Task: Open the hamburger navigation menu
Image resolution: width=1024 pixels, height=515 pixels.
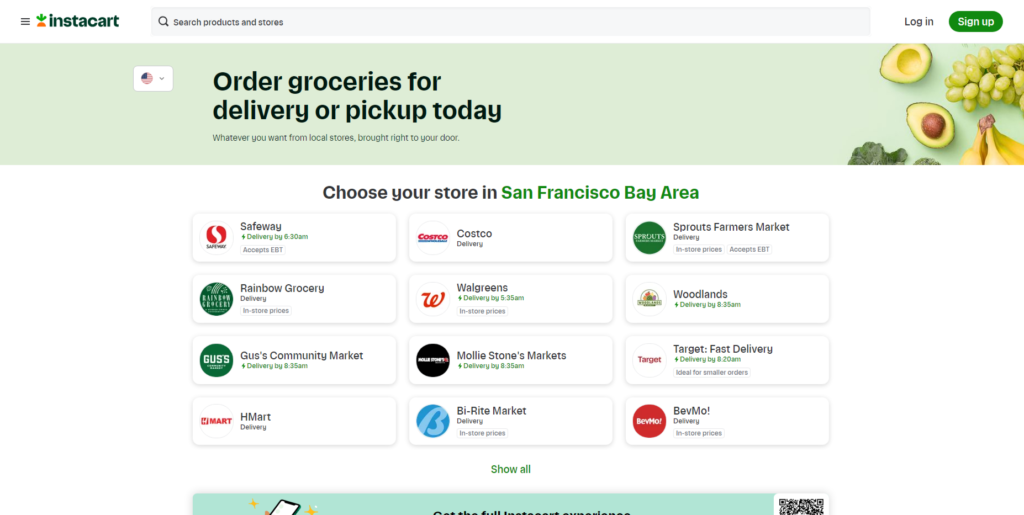Action: pos(25,21)
